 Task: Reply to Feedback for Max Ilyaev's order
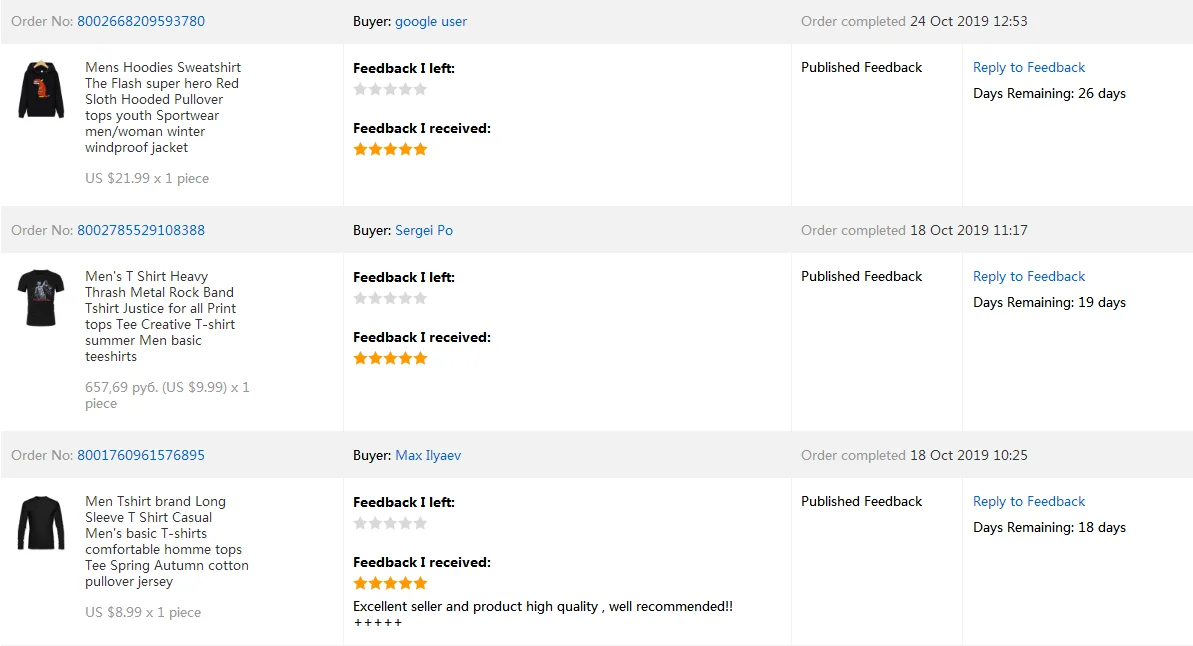pyautogui.click(x=1029, y=501)
